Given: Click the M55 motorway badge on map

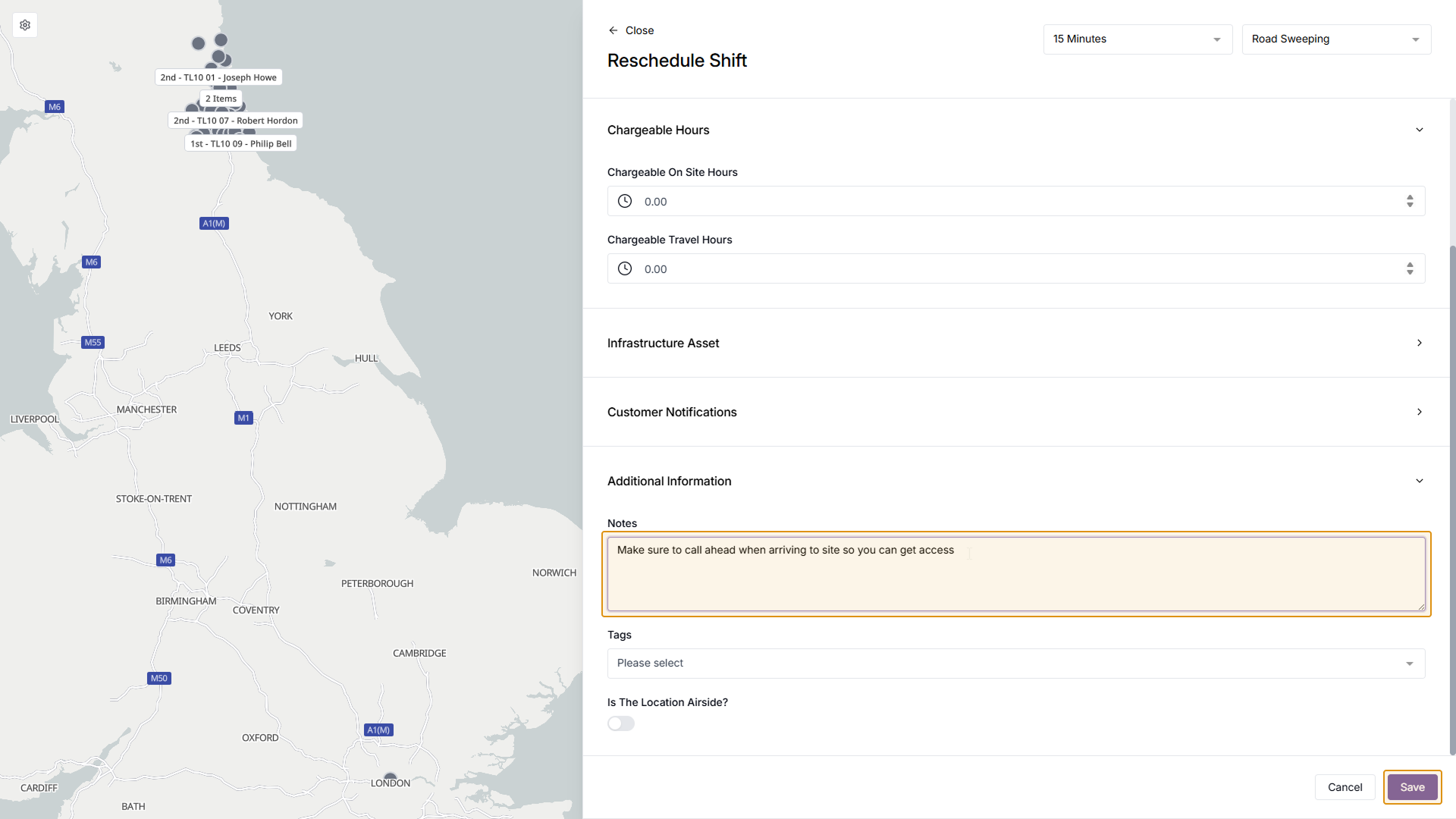Looking at the screenshot, I should 93,342.
